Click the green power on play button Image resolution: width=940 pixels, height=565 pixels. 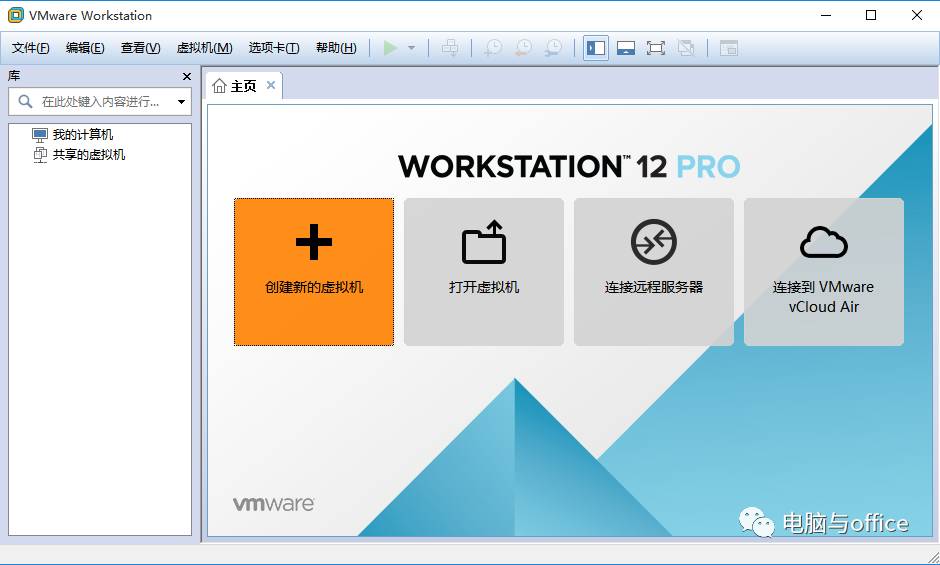[390, 47]
